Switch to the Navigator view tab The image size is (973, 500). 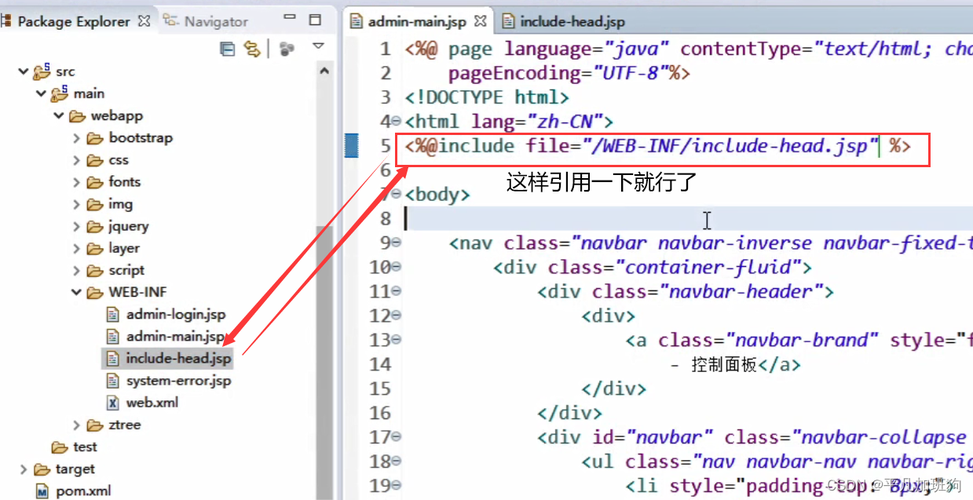pyautogui.click(x=215, y=21)
